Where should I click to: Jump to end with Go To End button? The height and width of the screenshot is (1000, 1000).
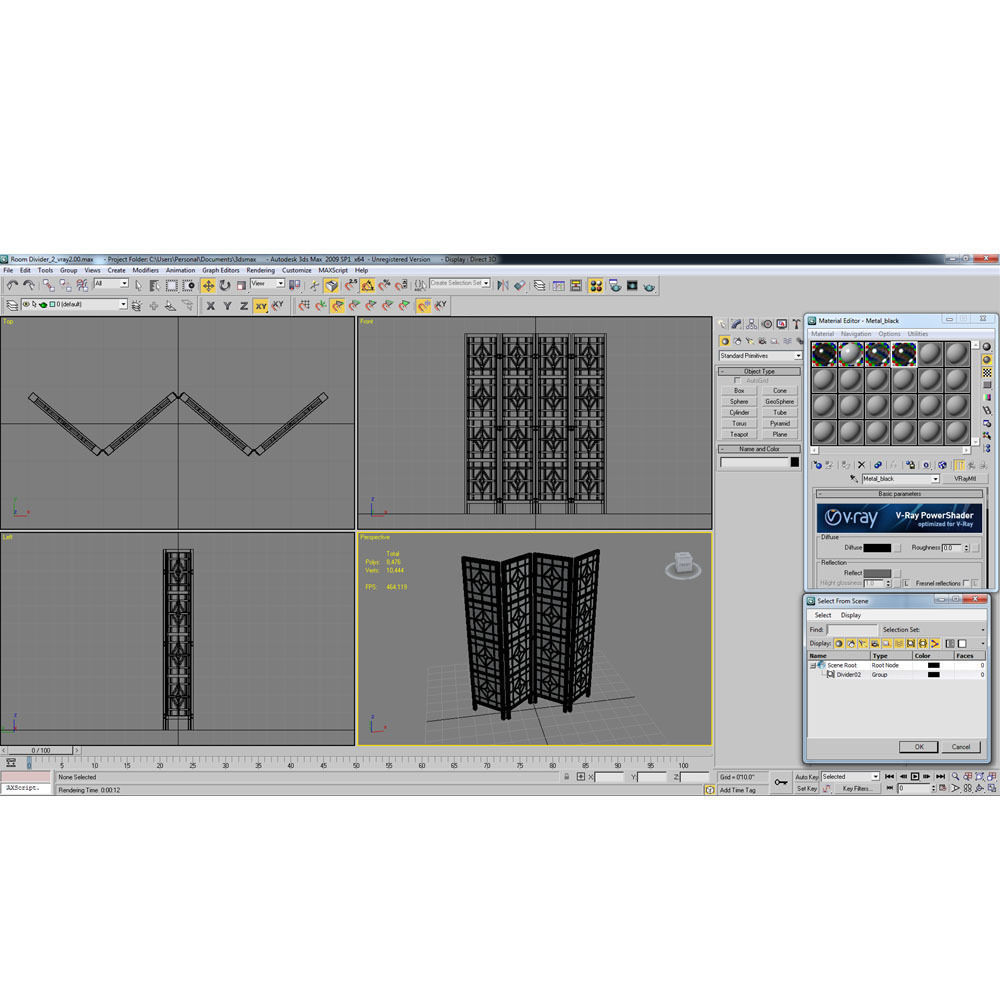tap(940, 776)
